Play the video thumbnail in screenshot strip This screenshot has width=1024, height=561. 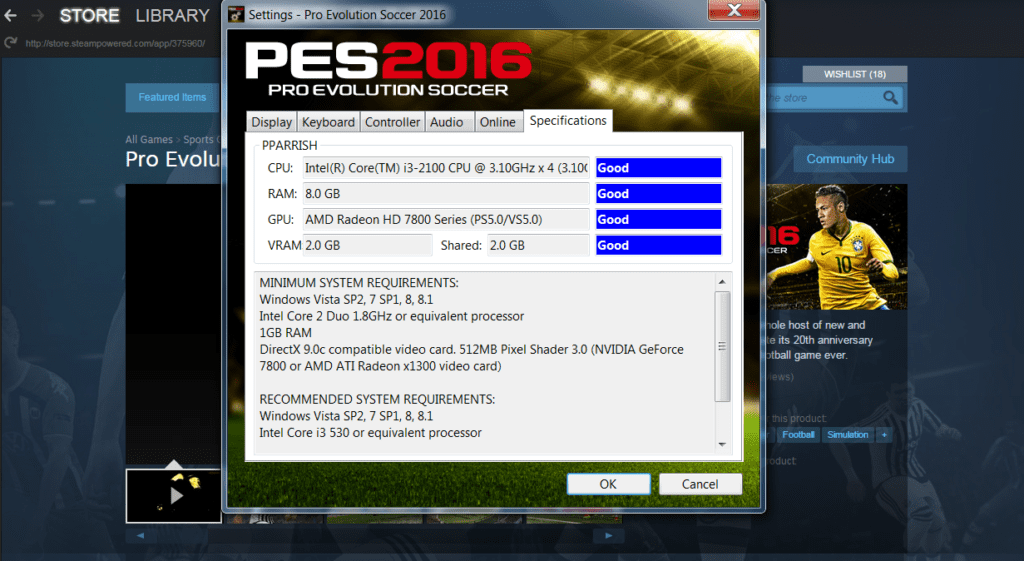tap(174, 495)
